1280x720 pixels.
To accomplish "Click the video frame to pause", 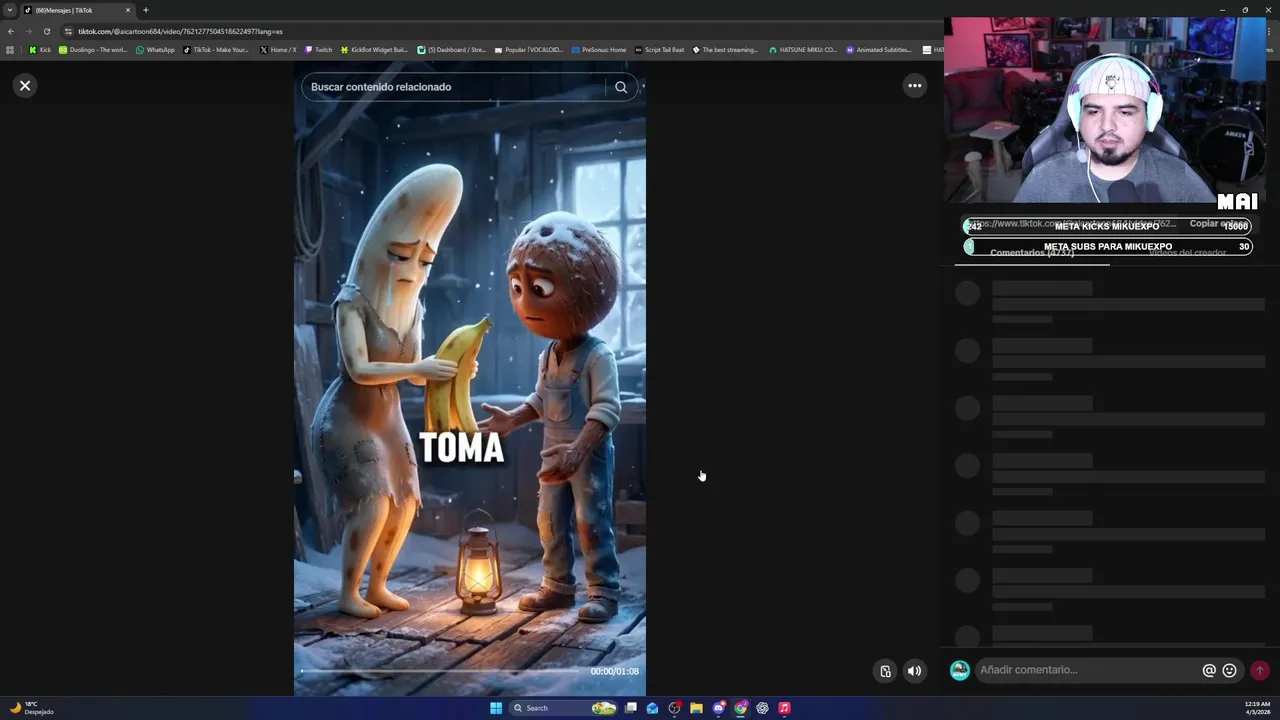I will click(470, 380).
